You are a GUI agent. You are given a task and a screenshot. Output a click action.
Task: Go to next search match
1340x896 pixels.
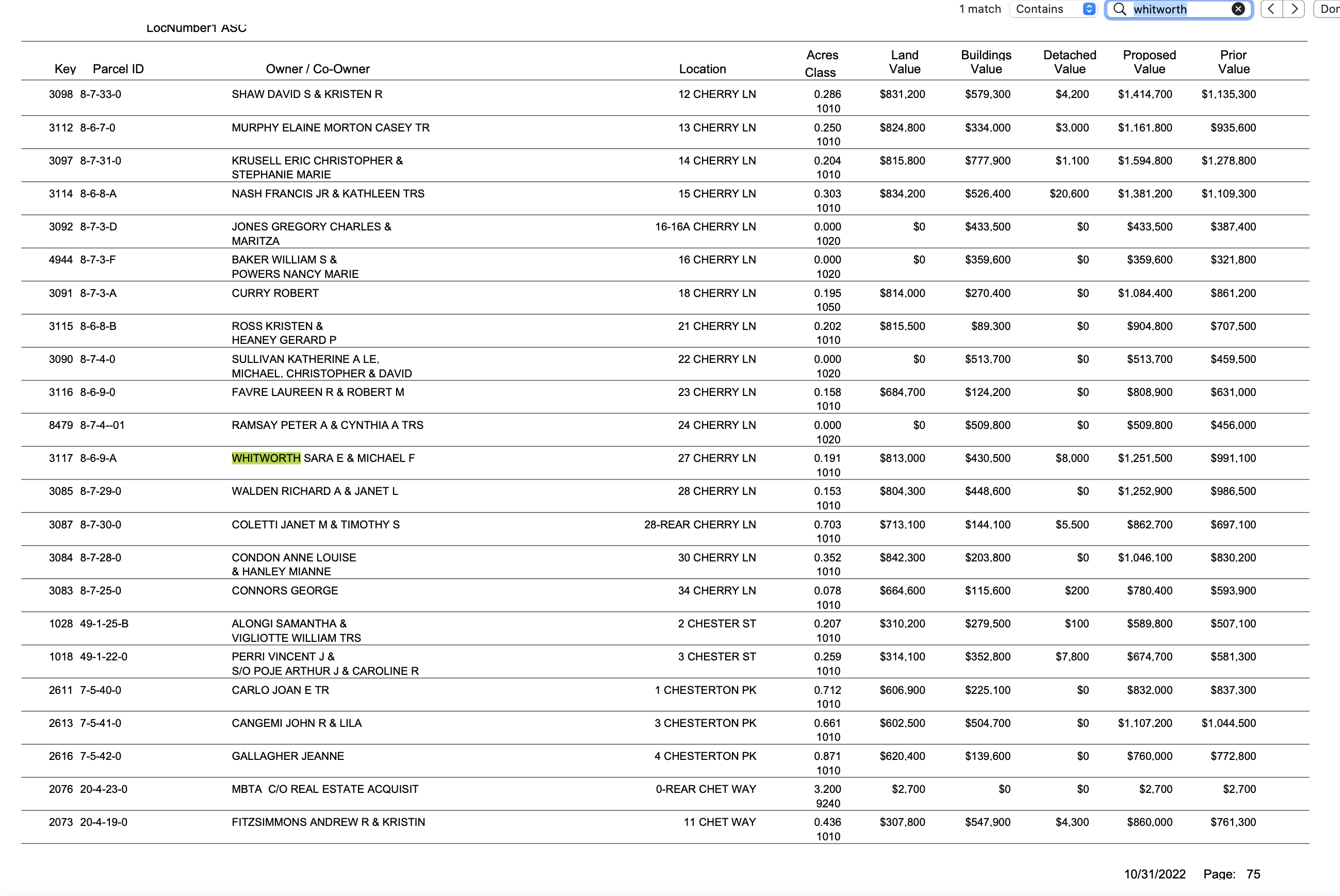click(x=1294, y=9)
